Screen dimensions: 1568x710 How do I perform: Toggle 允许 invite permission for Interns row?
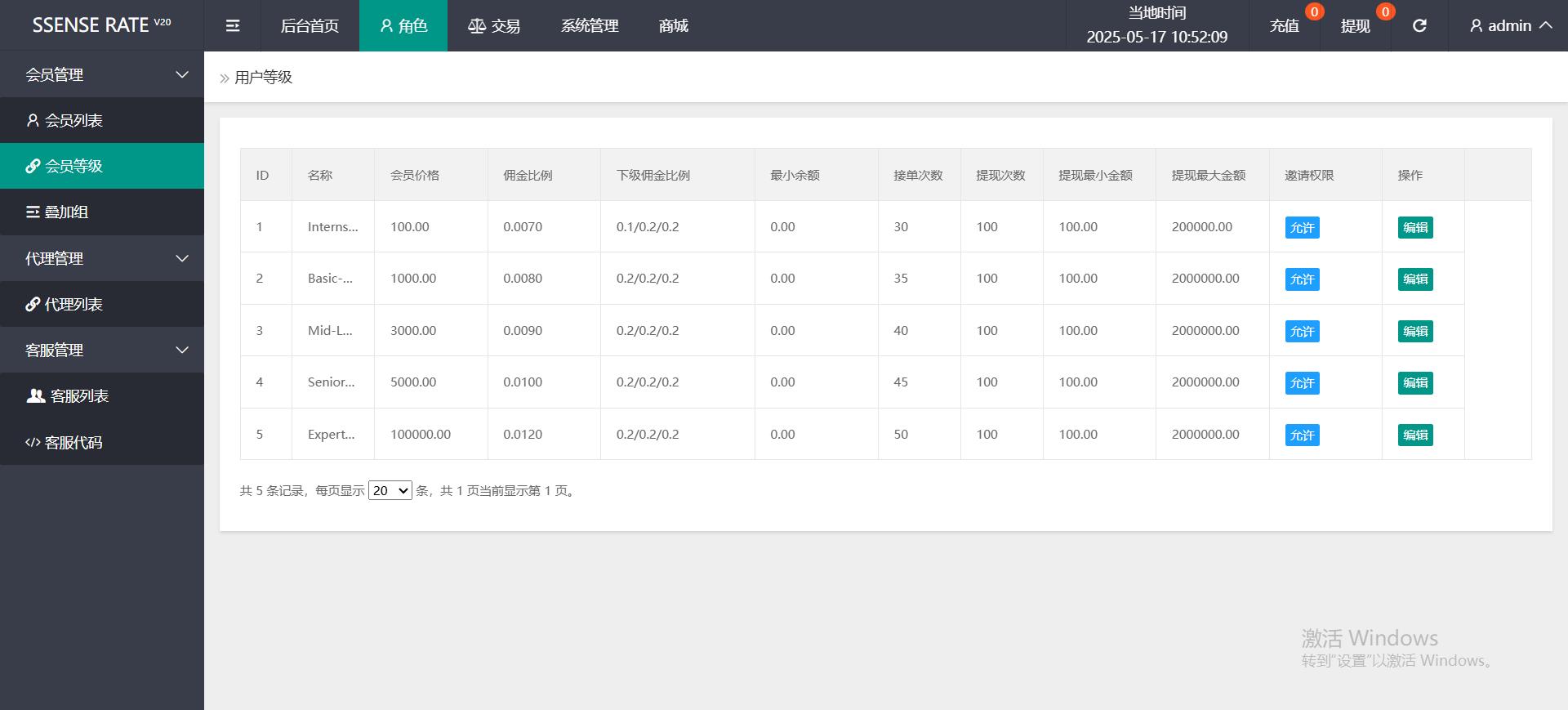(1302, 227)
